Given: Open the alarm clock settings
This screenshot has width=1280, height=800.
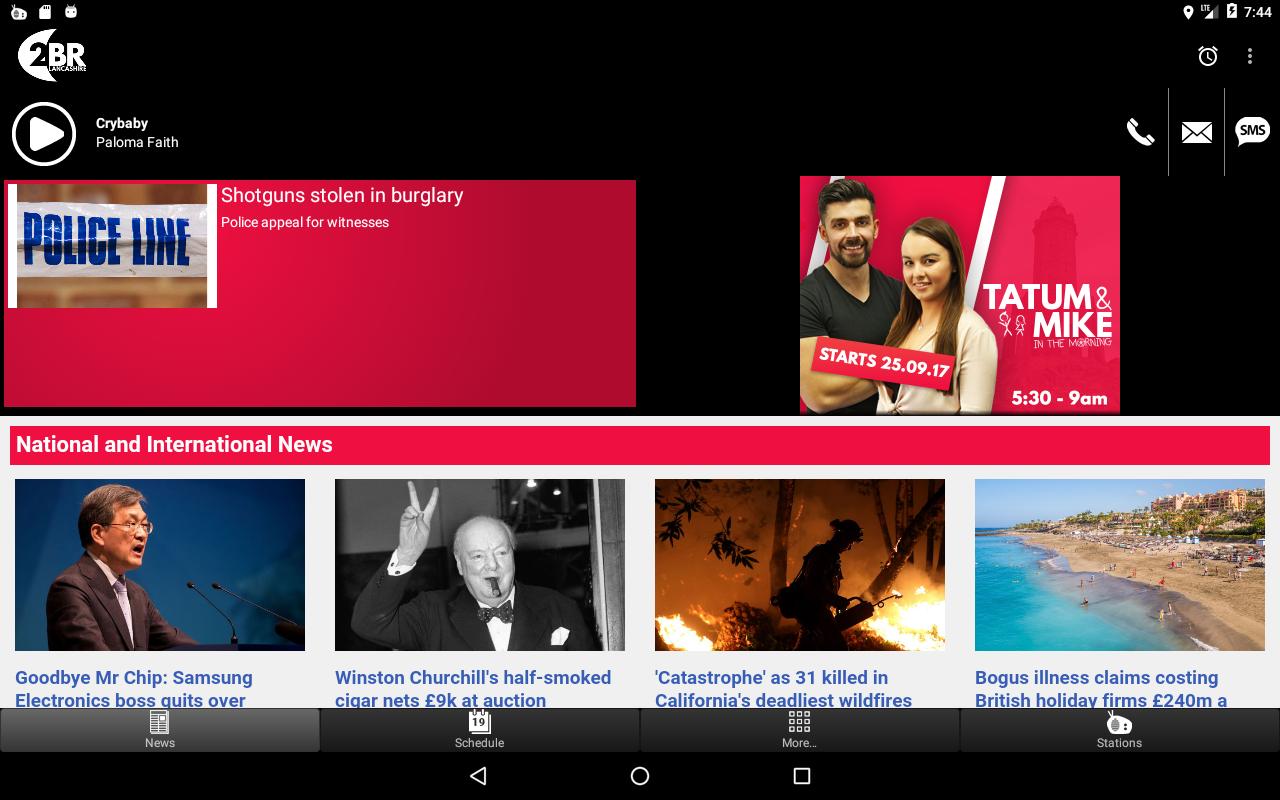Looking at the screenshot, I should [x=1208, y=56].
